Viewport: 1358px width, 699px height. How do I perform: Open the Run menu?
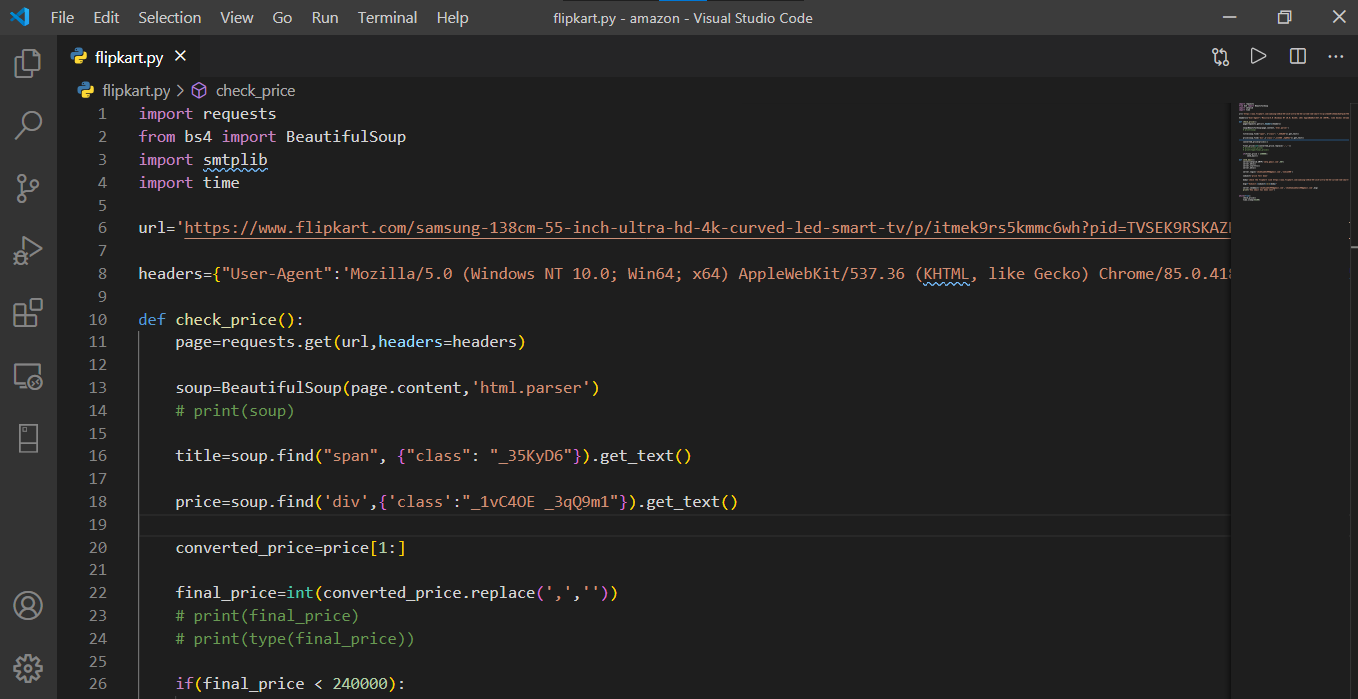325,18
